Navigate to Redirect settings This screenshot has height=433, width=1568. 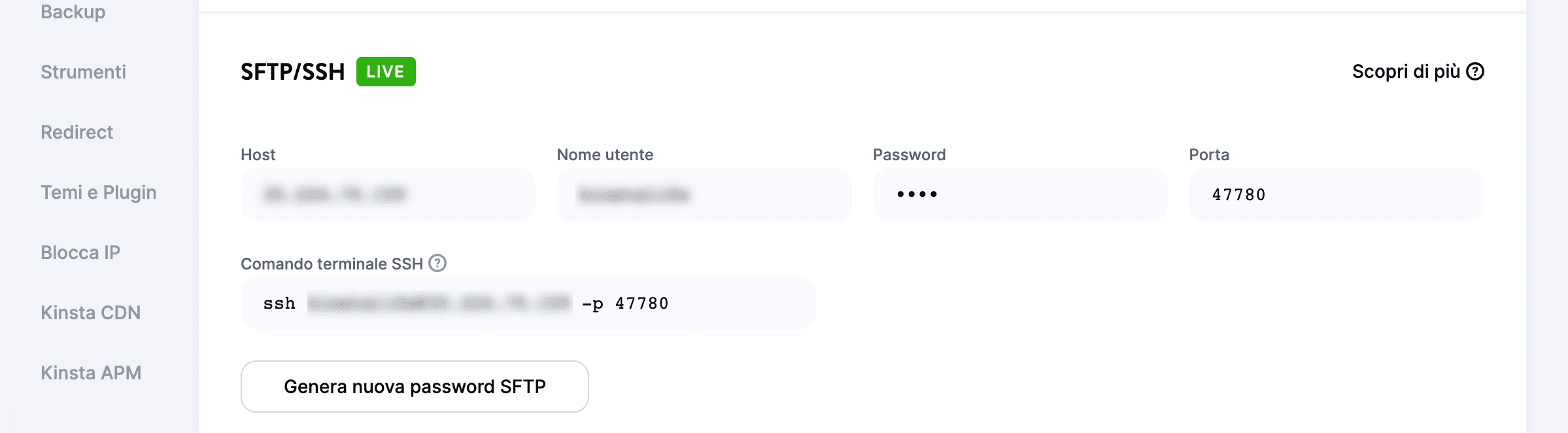tap(77, 131)
